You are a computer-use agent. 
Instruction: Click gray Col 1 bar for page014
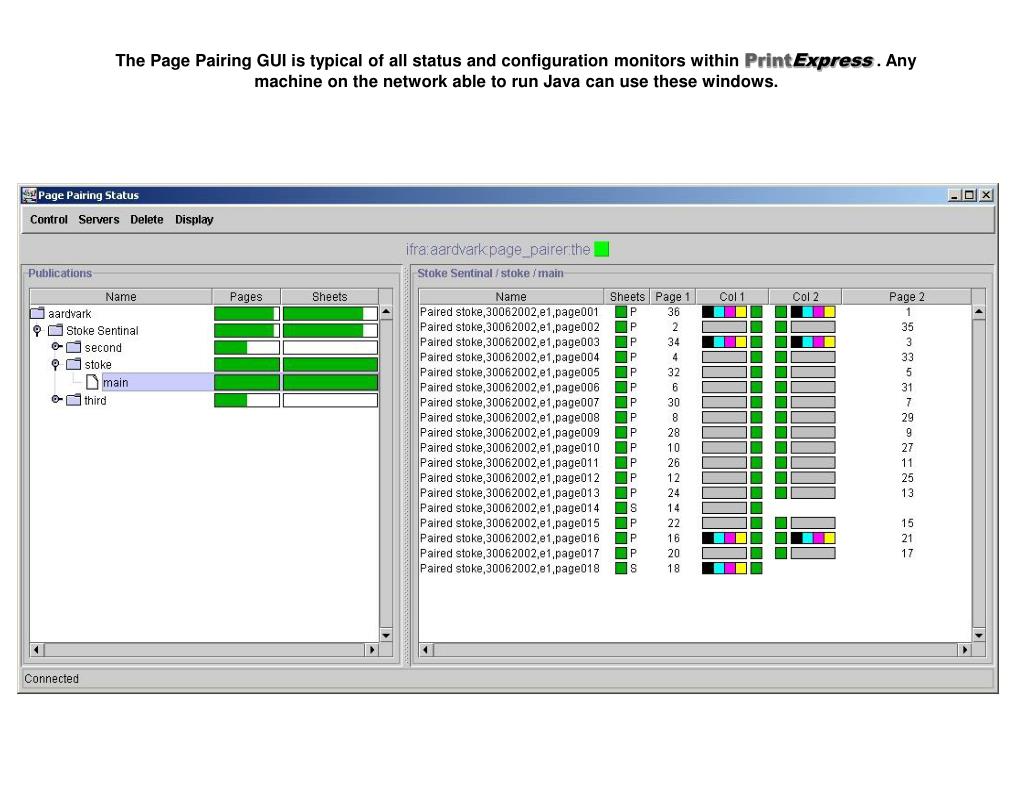(x=724, y=508)
